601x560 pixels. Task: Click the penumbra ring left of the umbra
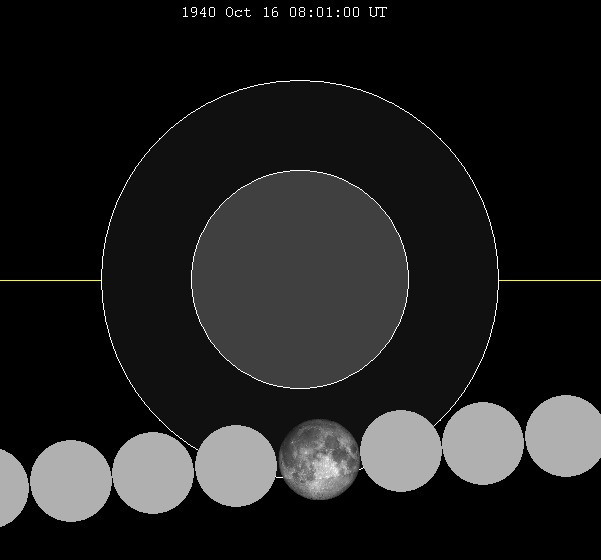click(146, 280)
